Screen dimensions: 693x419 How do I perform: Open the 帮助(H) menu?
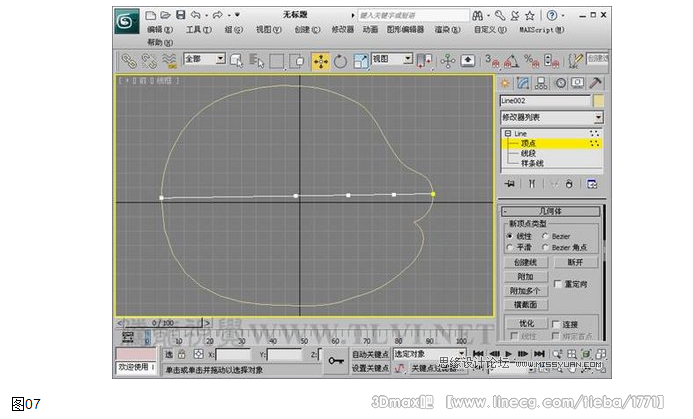pyautogui.click(x=160, y=42)
